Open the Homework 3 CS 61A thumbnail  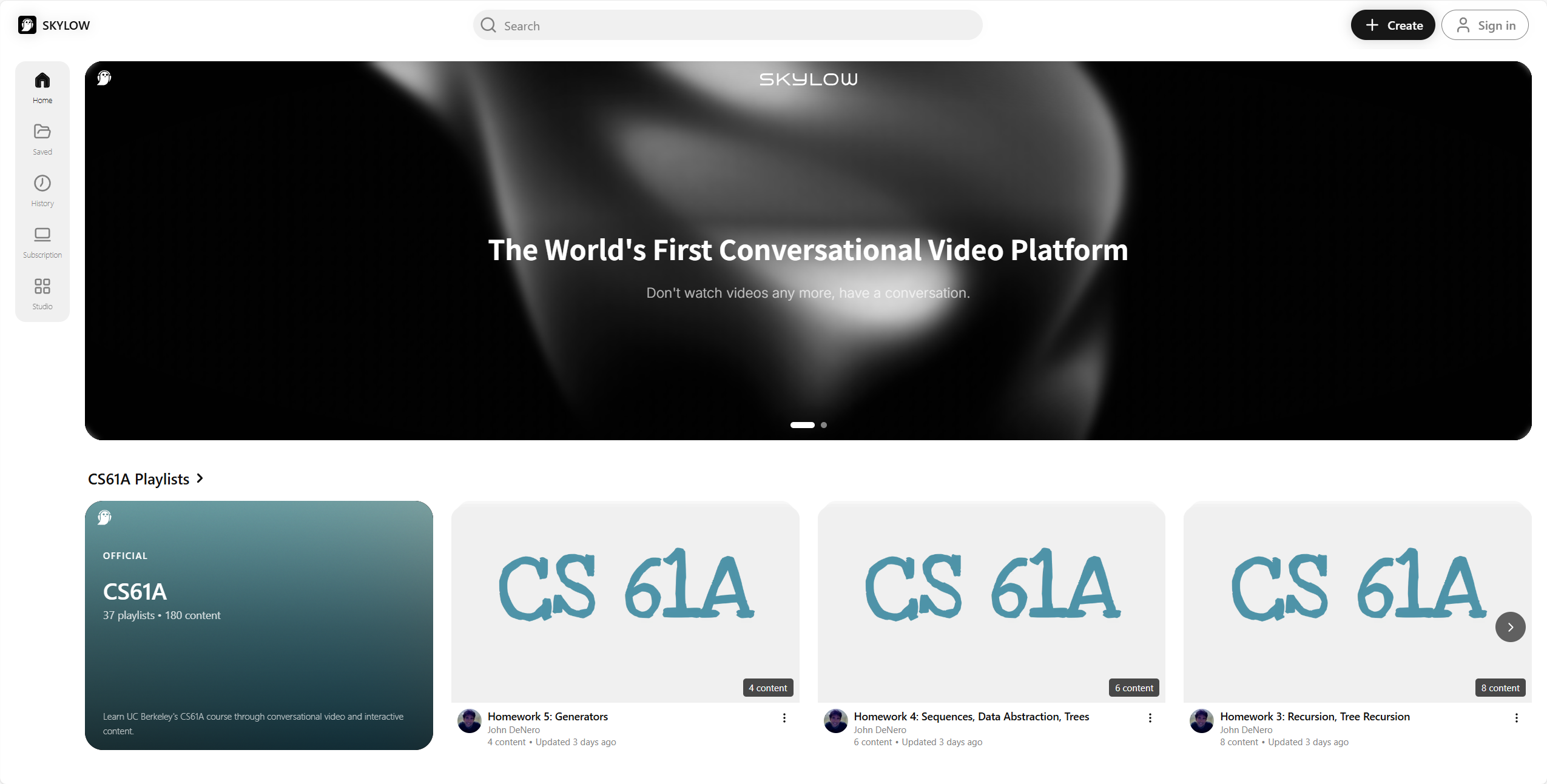[1357, 601]
